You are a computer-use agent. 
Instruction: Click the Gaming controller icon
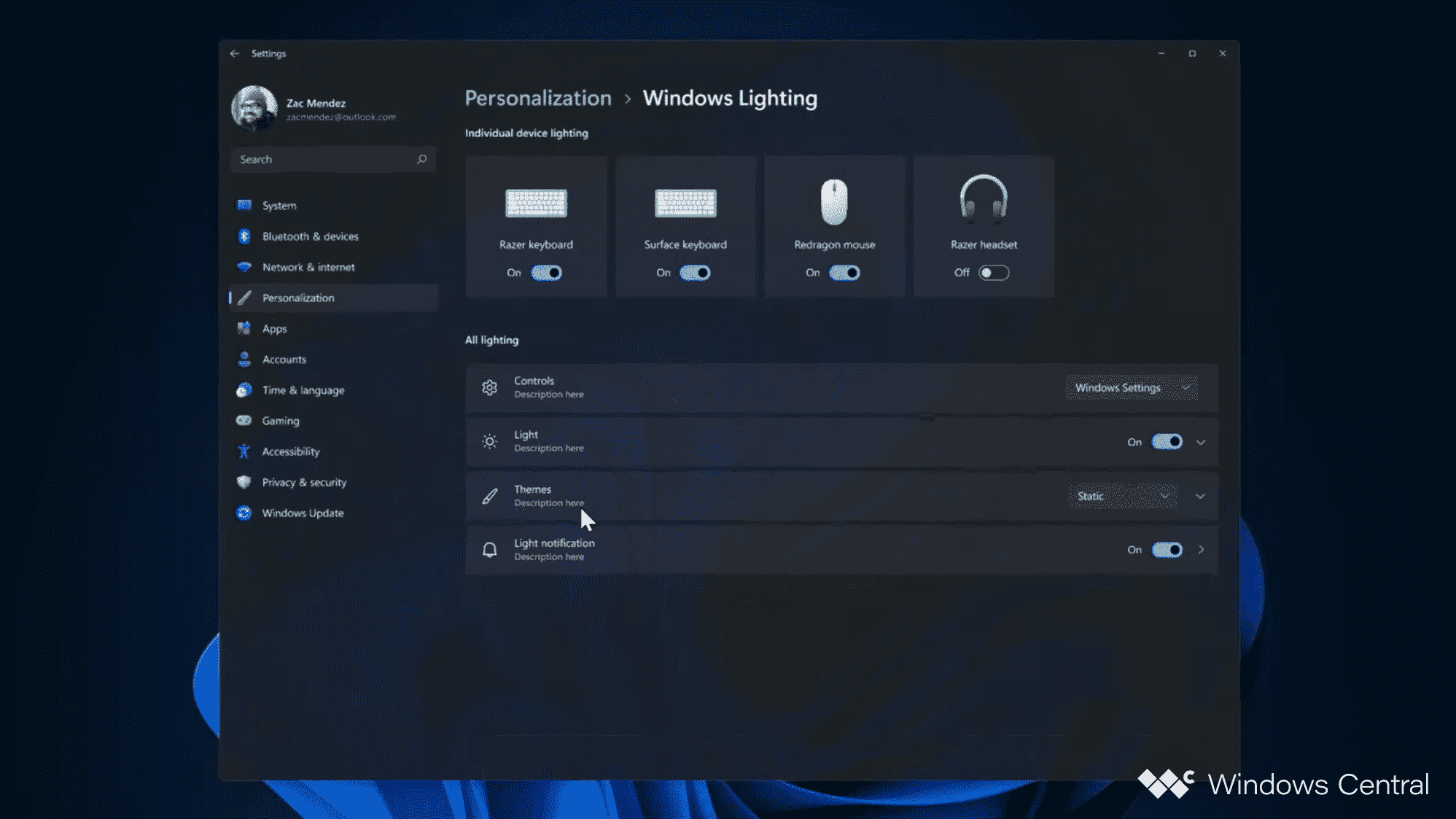click(x=244, y=421)
